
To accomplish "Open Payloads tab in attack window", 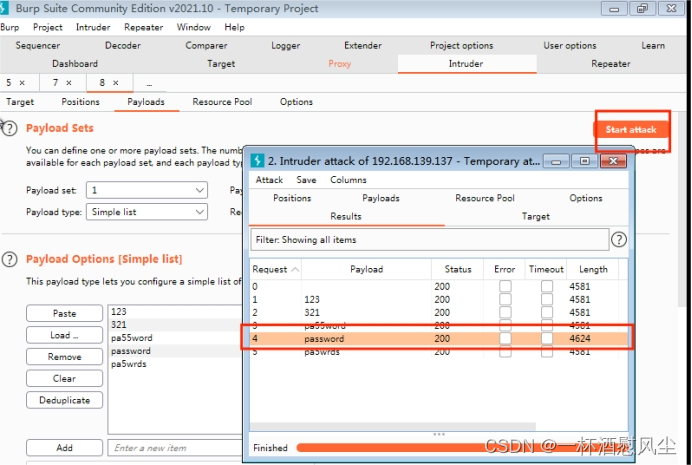I will click(381, 198).
